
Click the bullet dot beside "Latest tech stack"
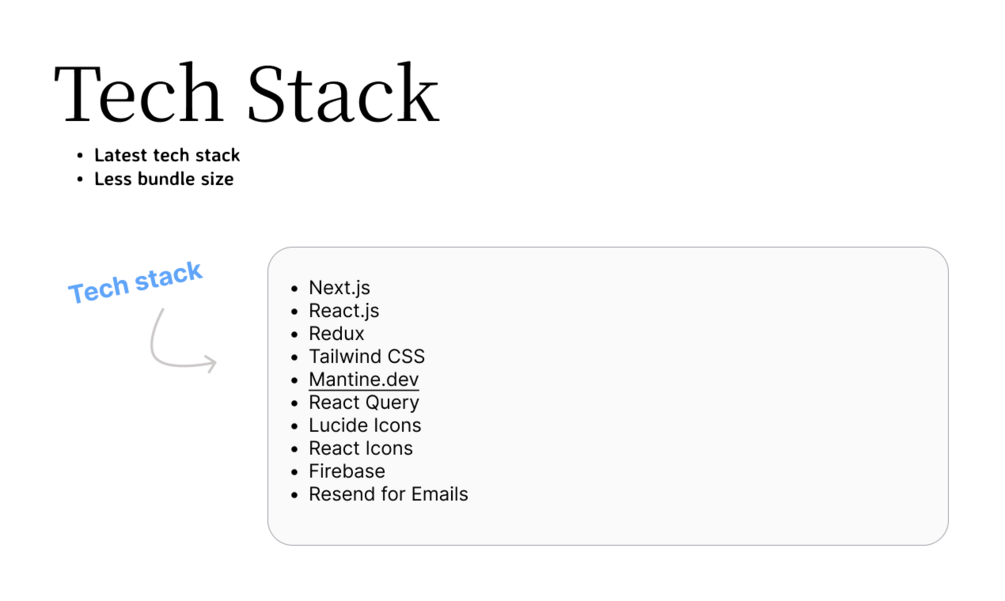80,156
